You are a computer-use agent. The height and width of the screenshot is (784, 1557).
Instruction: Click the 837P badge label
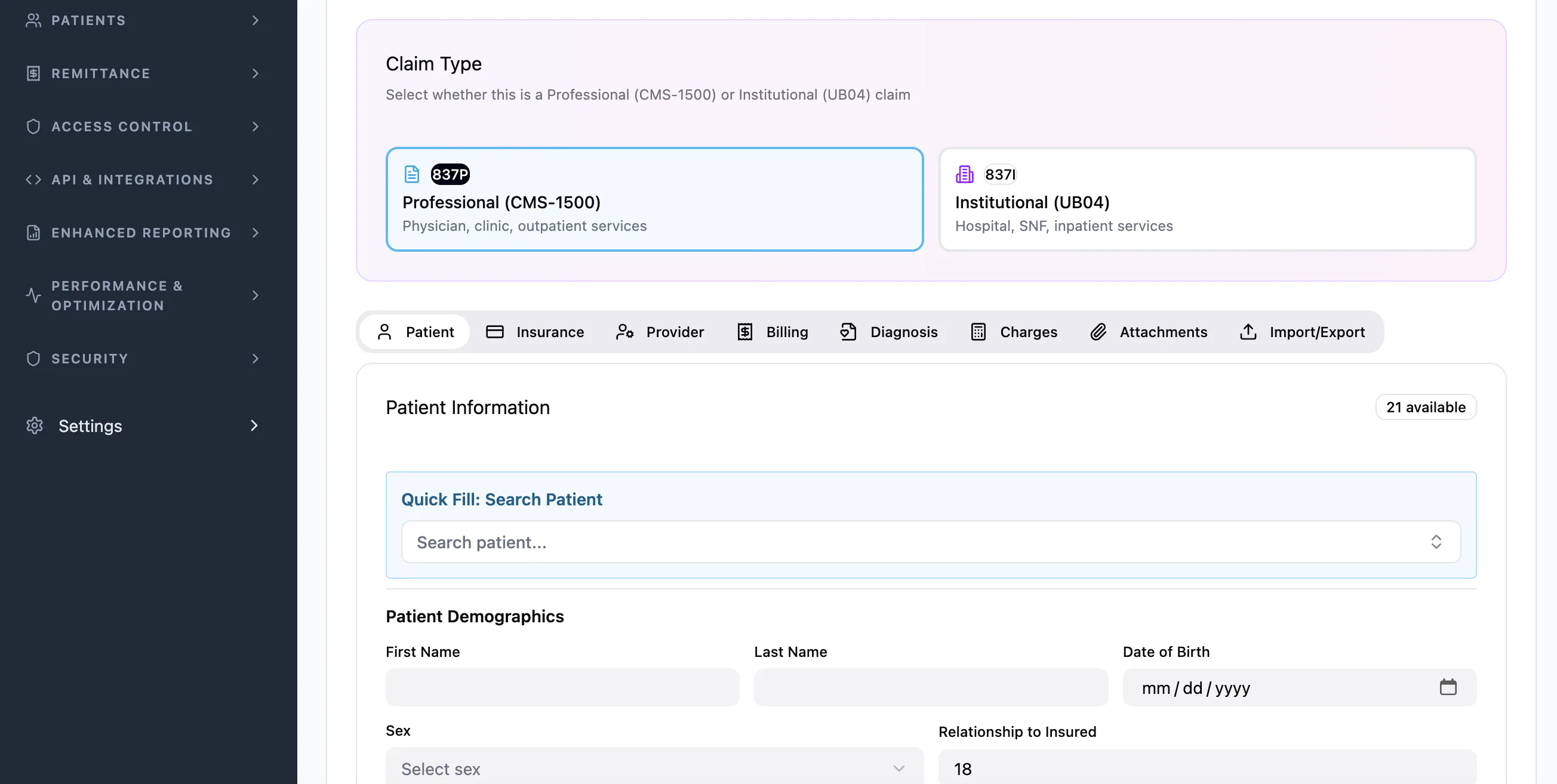click(450, 175)
